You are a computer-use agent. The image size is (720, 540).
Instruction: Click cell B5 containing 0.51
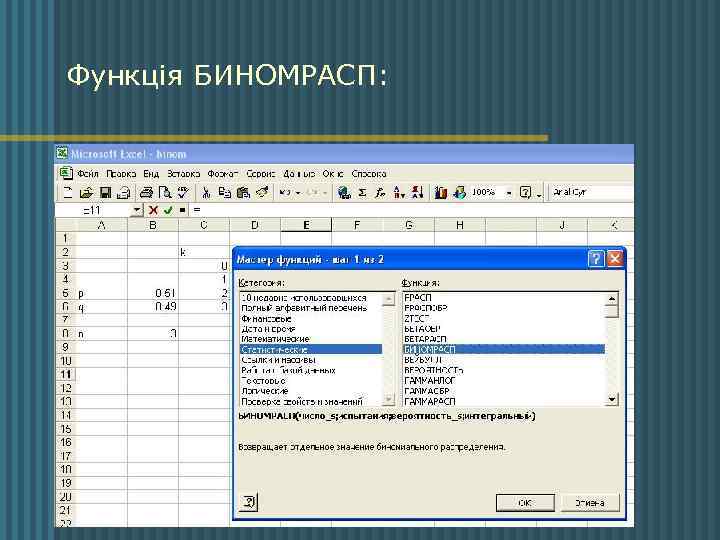pos(153,293)
